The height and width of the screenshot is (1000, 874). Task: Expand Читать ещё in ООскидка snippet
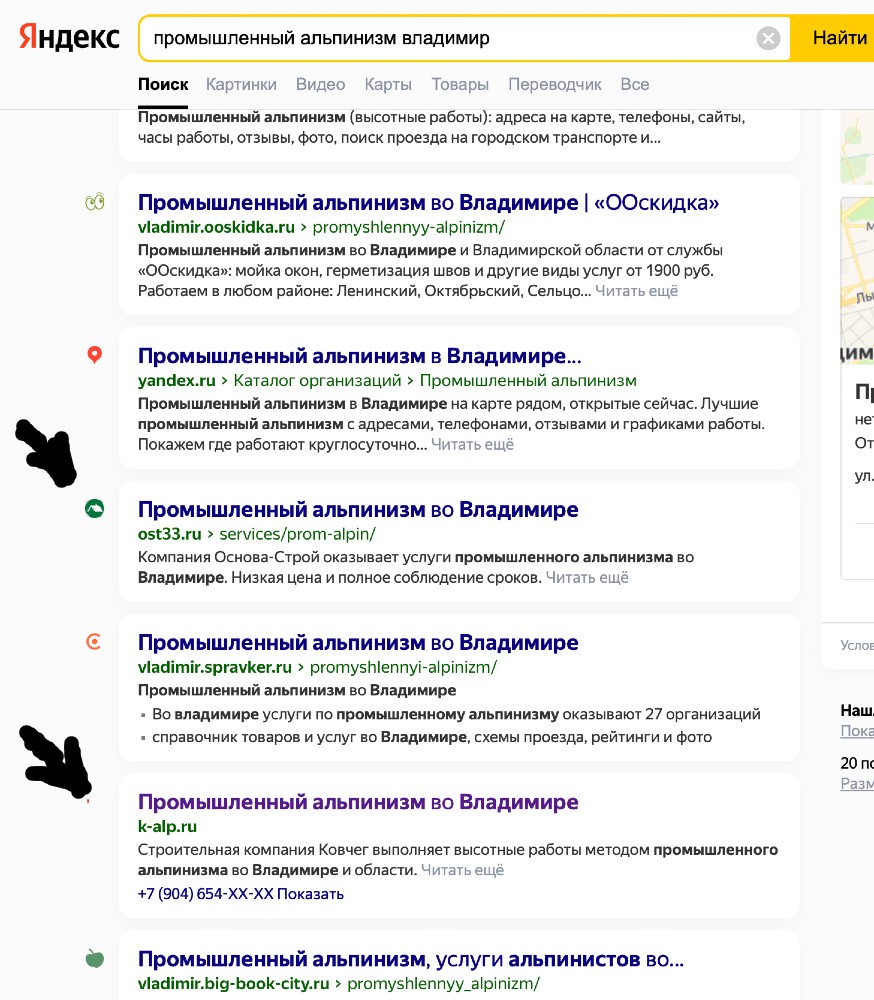[636, 291]
